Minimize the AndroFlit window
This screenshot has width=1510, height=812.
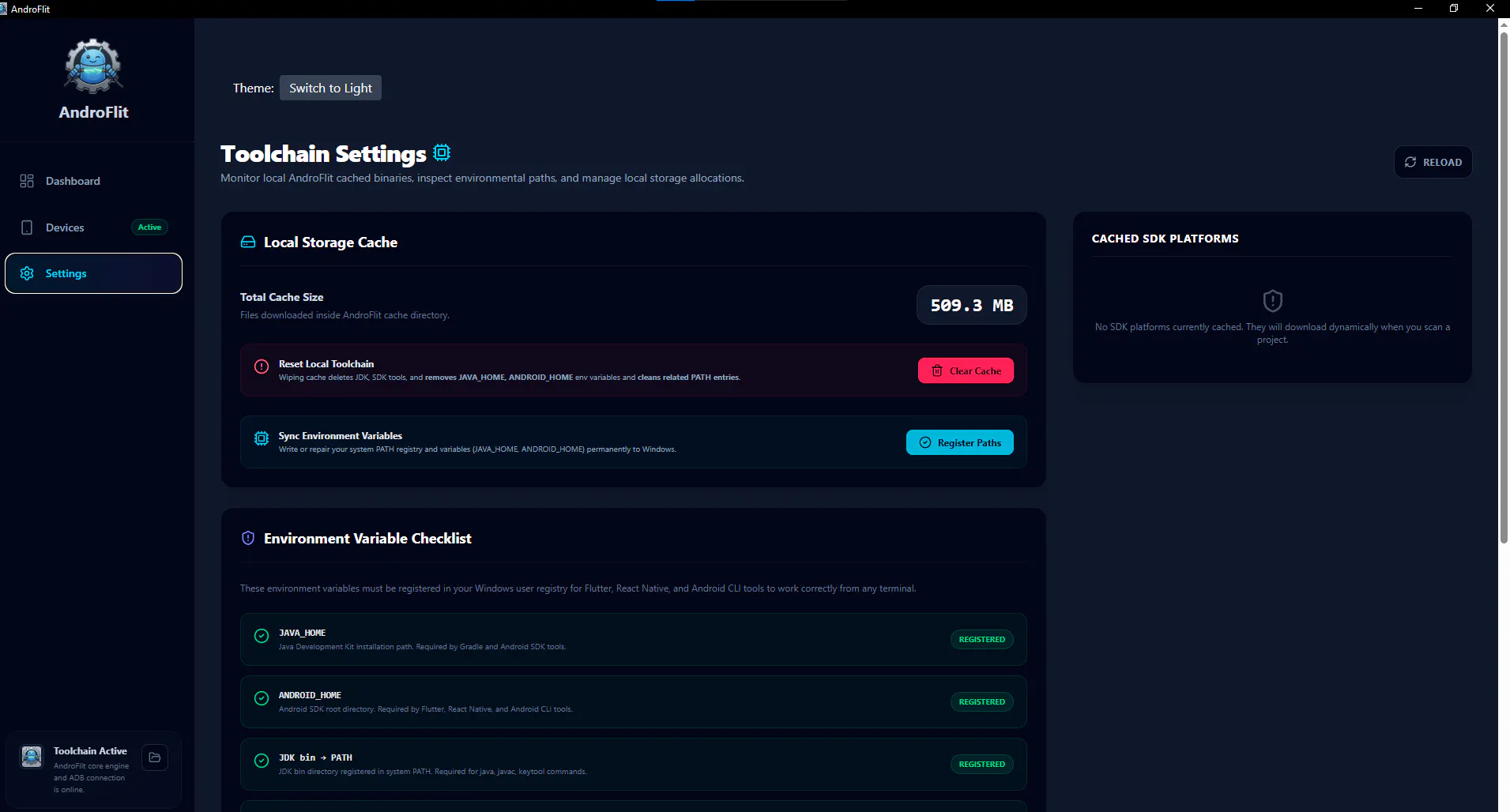point(1418,9)
